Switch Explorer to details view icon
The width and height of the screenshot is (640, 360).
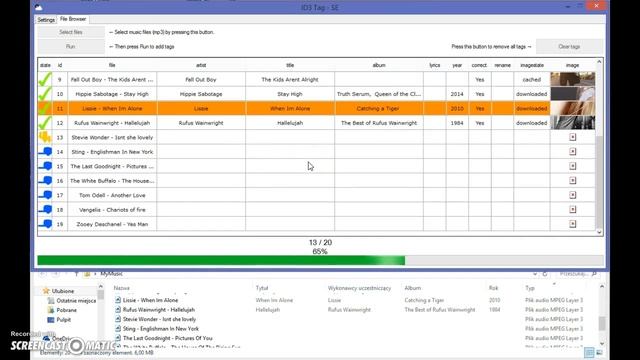[x=589, y=352]
